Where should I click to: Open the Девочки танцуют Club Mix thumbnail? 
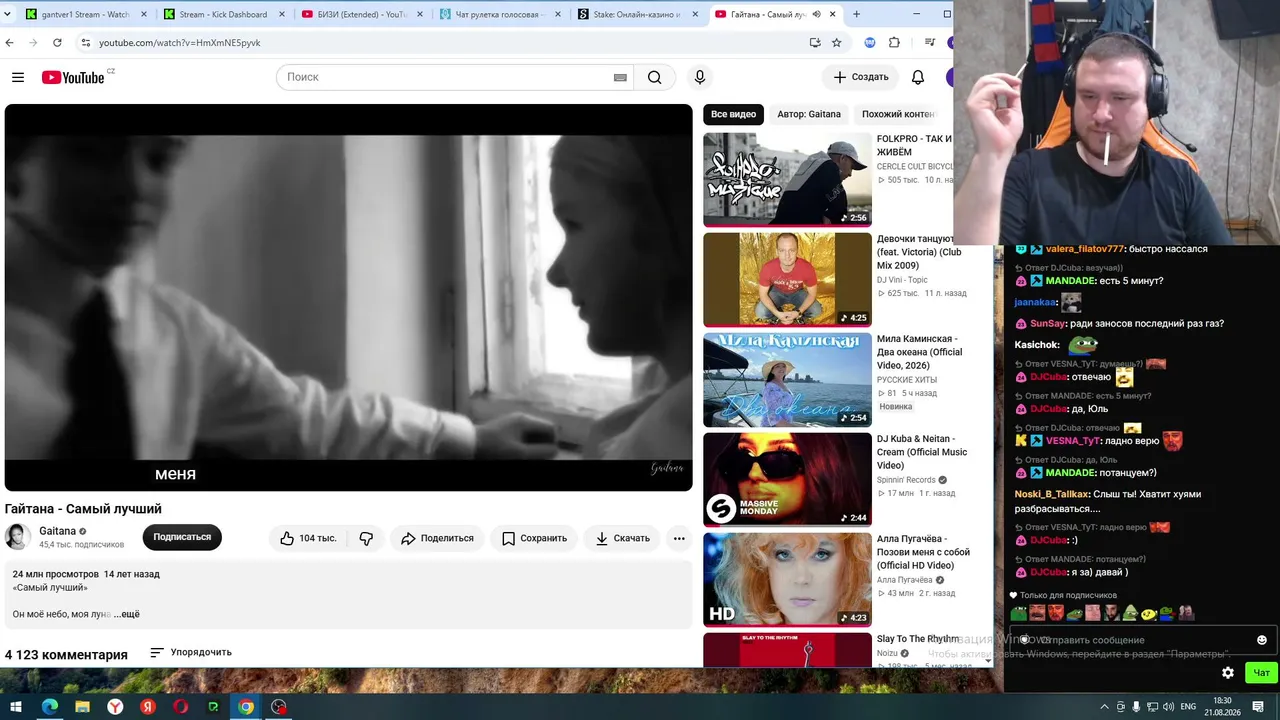[787, 280]
